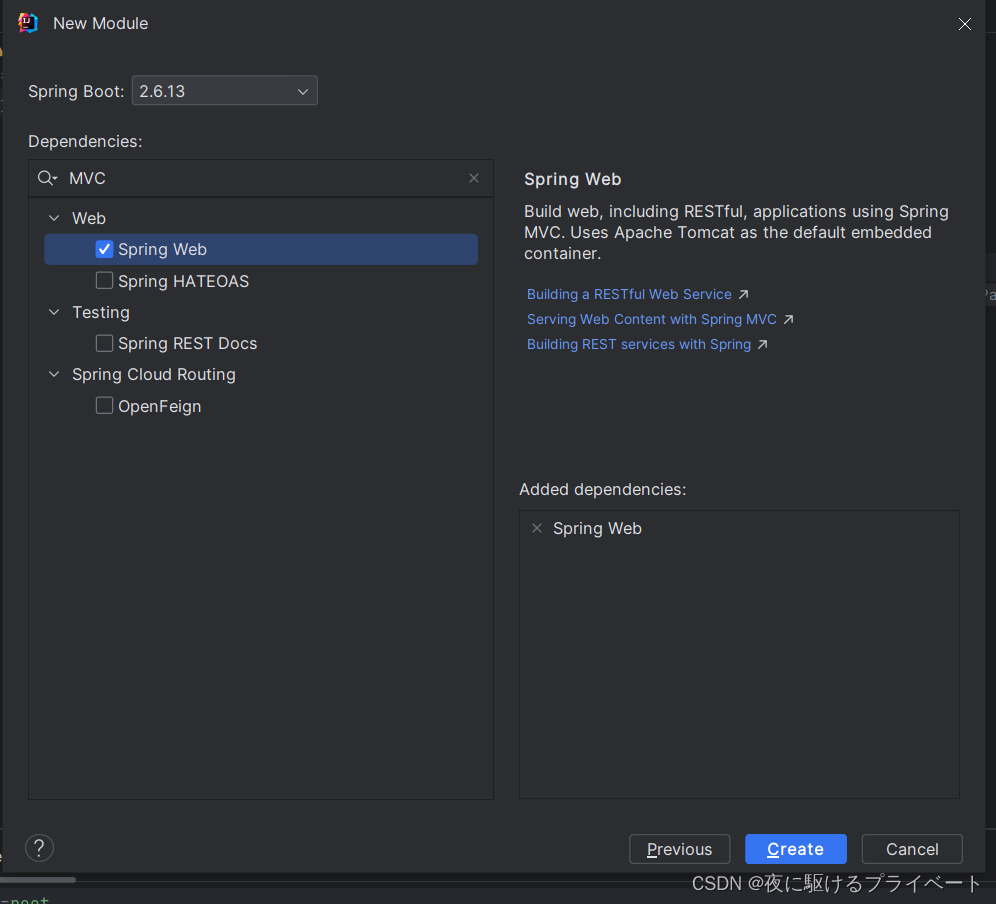Collapse the Web category
This screenshot has width=996, height=904.
(55, 218)
